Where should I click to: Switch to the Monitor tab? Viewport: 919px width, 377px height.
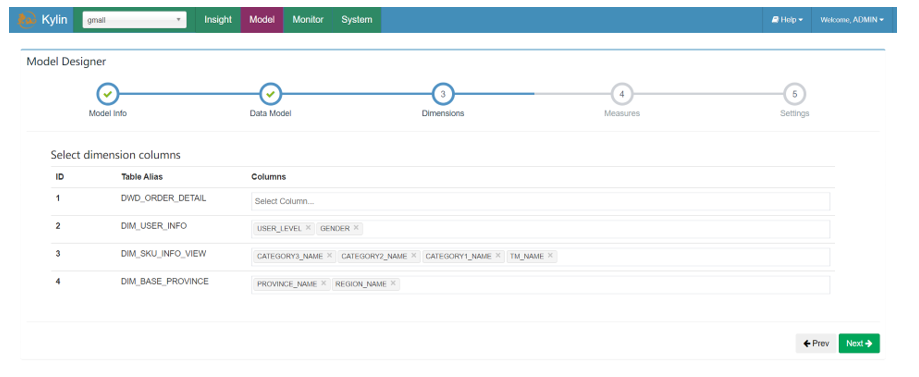pyautogui.click(x=308, y=20)
